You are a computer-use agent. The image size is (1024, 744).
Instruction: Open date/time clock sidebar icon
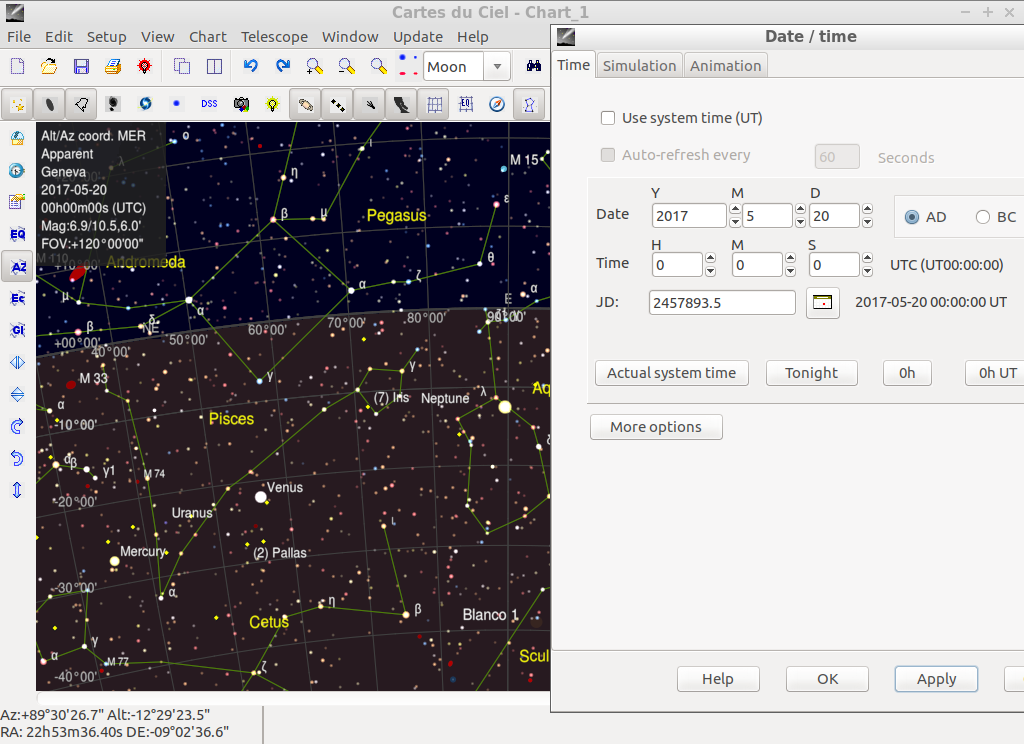pyautogui.click(x=18, y=170)
